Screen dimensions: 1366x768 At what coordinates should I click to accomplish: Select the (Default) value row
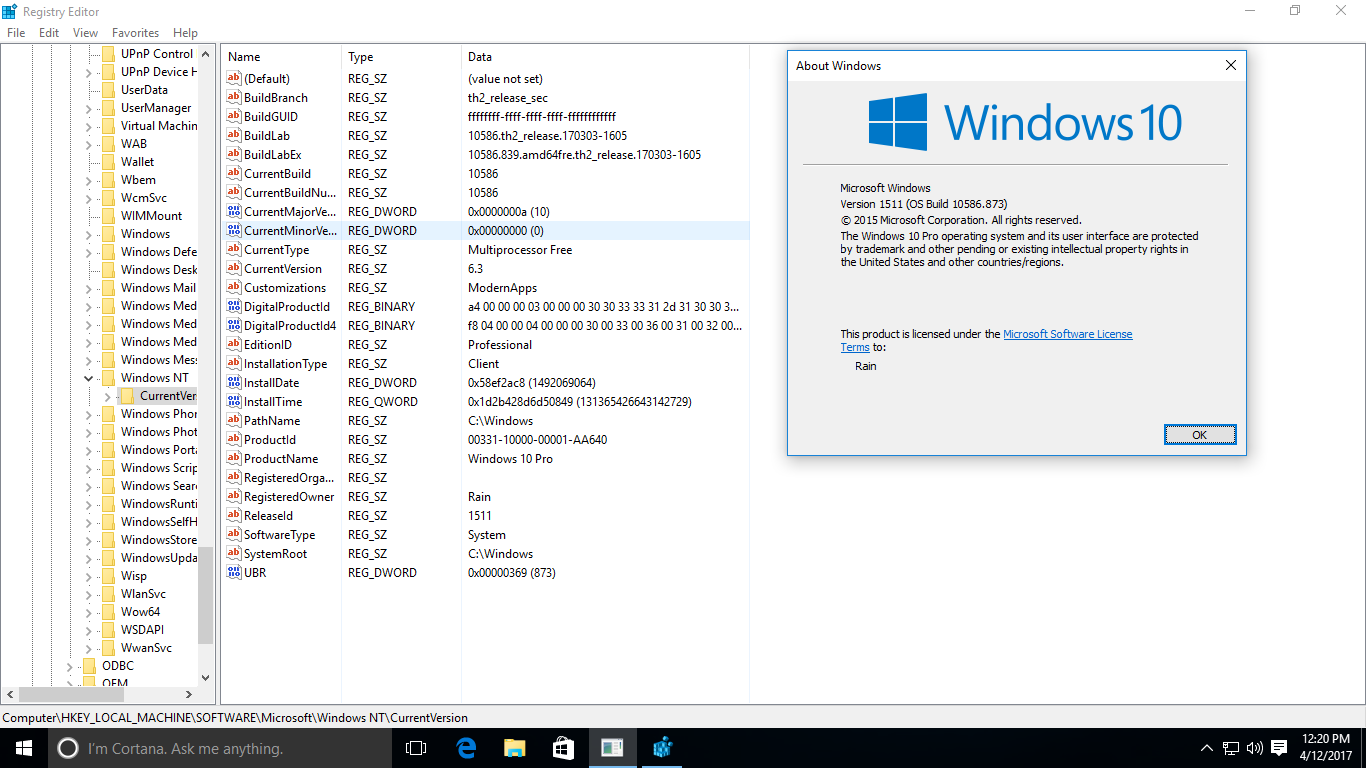pyautogui.click(x=487, y=79)
